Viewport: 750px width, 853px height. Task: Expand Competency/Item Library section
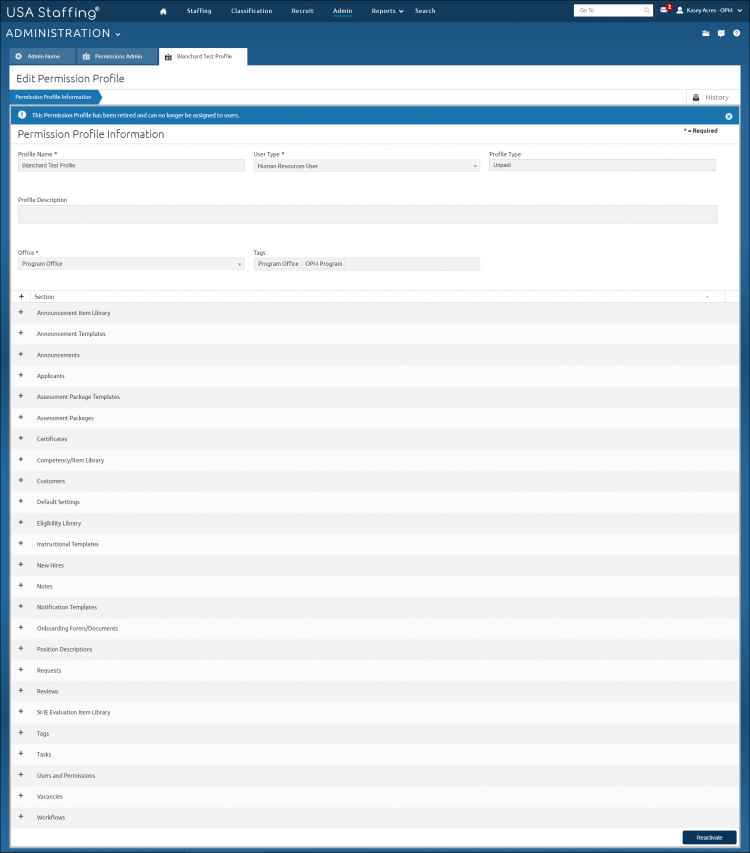tap(21, 459)
